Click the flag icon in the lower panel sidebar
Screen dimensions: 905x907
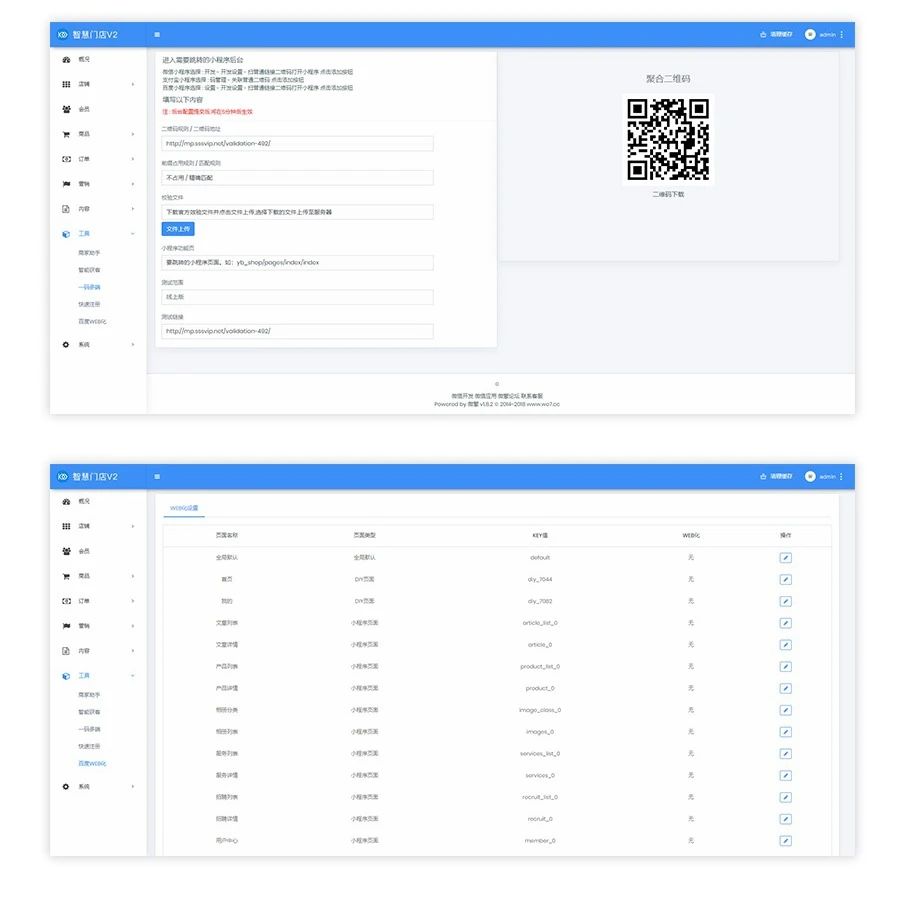pyautogui.click(x=66, y=626)
